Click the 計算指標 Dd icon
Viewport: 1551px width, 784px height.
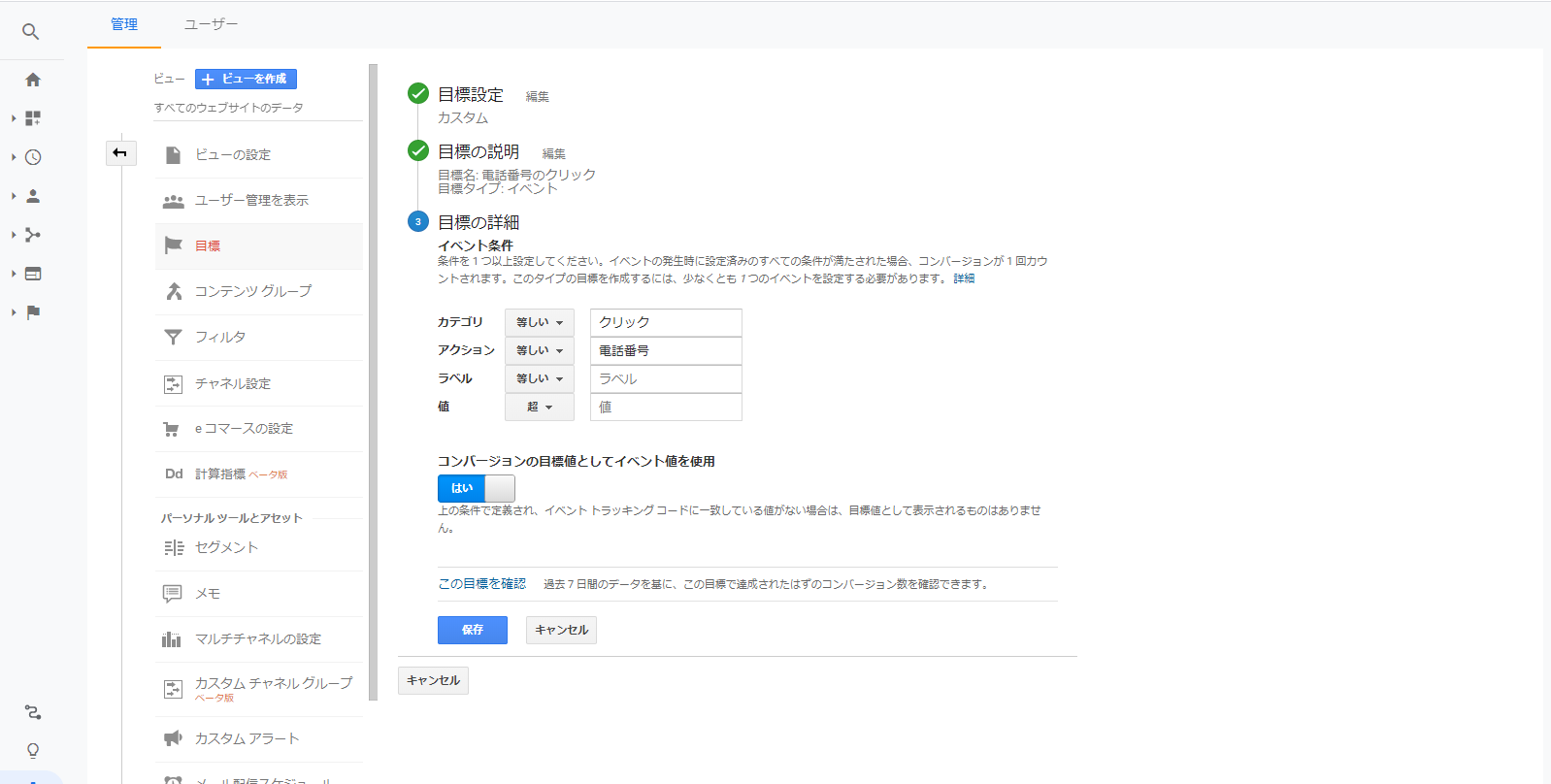[x=174, y=474]
